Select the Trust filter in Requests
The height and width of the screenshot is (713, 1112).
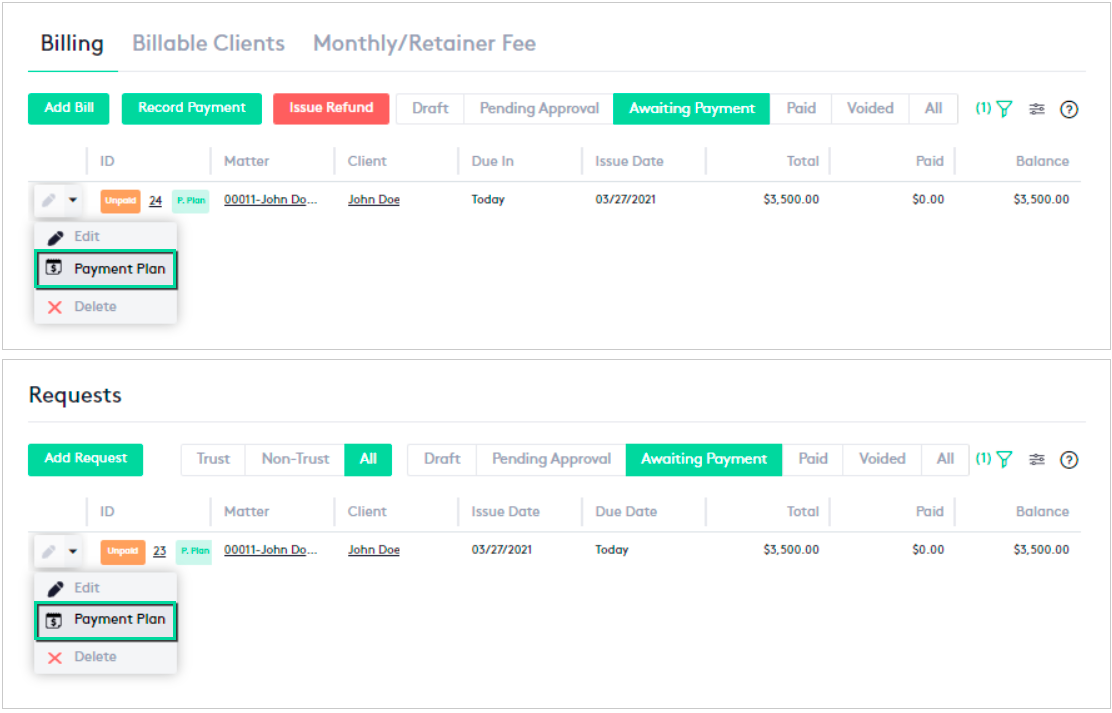point(213,459)
